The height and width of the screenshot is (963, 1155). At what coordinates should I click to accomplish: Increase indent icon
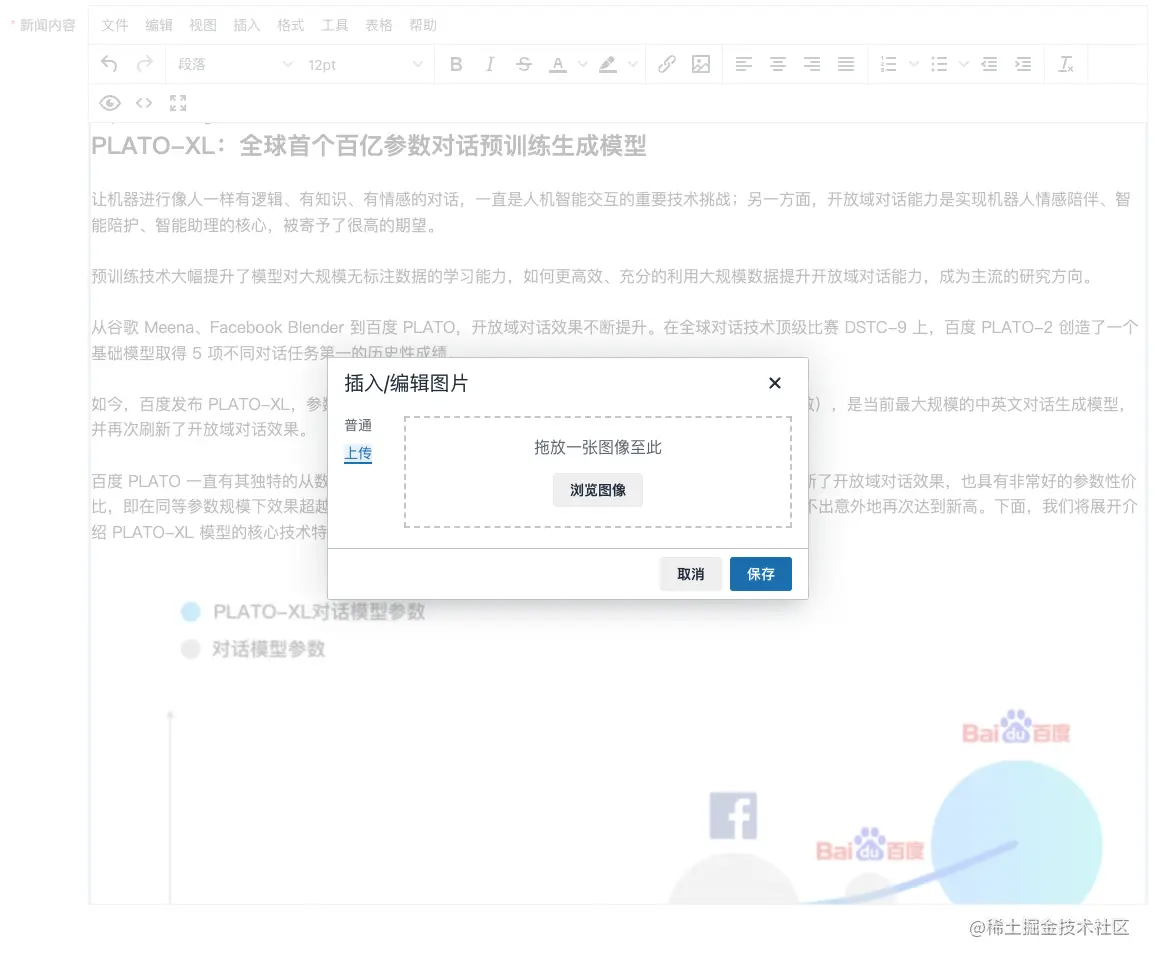pyautogui.click(x=1023, y=64)
